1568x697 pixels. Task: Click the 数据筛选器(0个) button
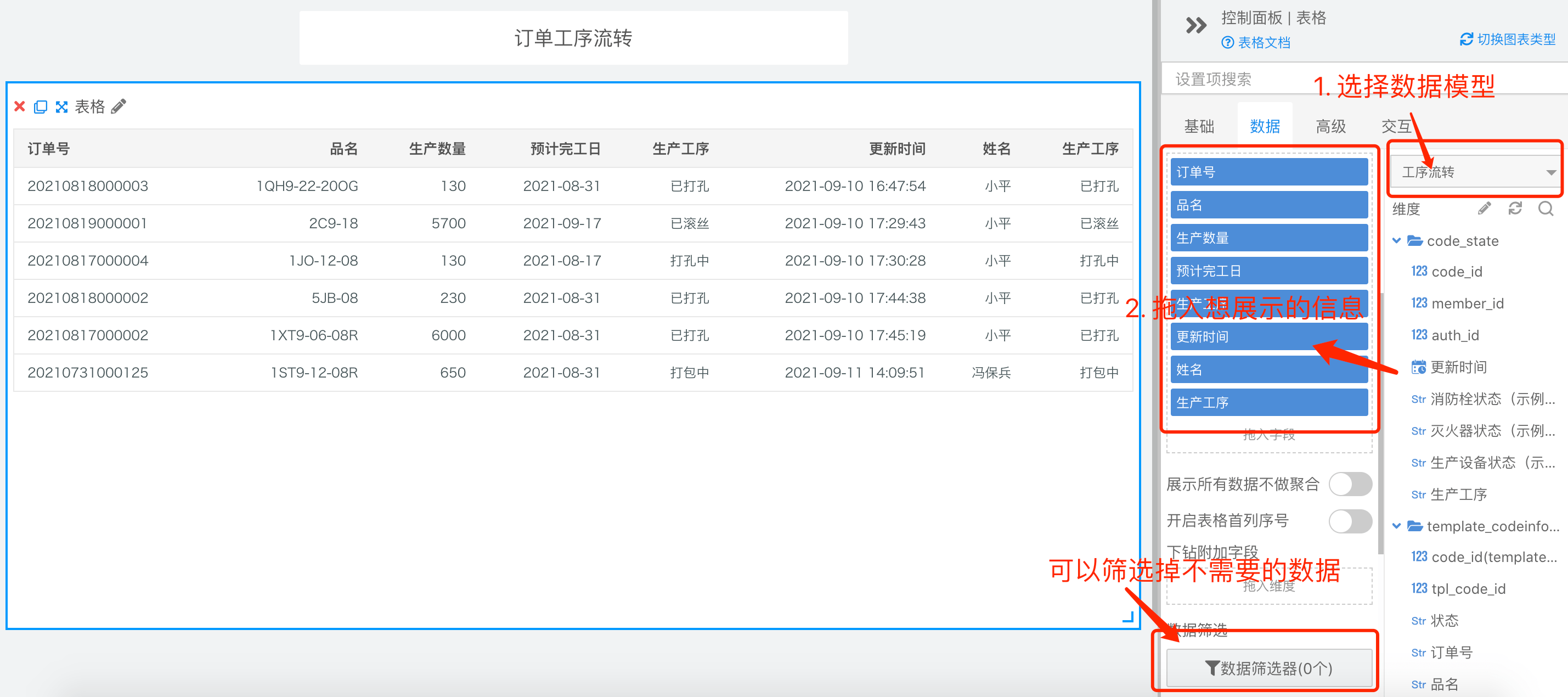coord(1268,668)
